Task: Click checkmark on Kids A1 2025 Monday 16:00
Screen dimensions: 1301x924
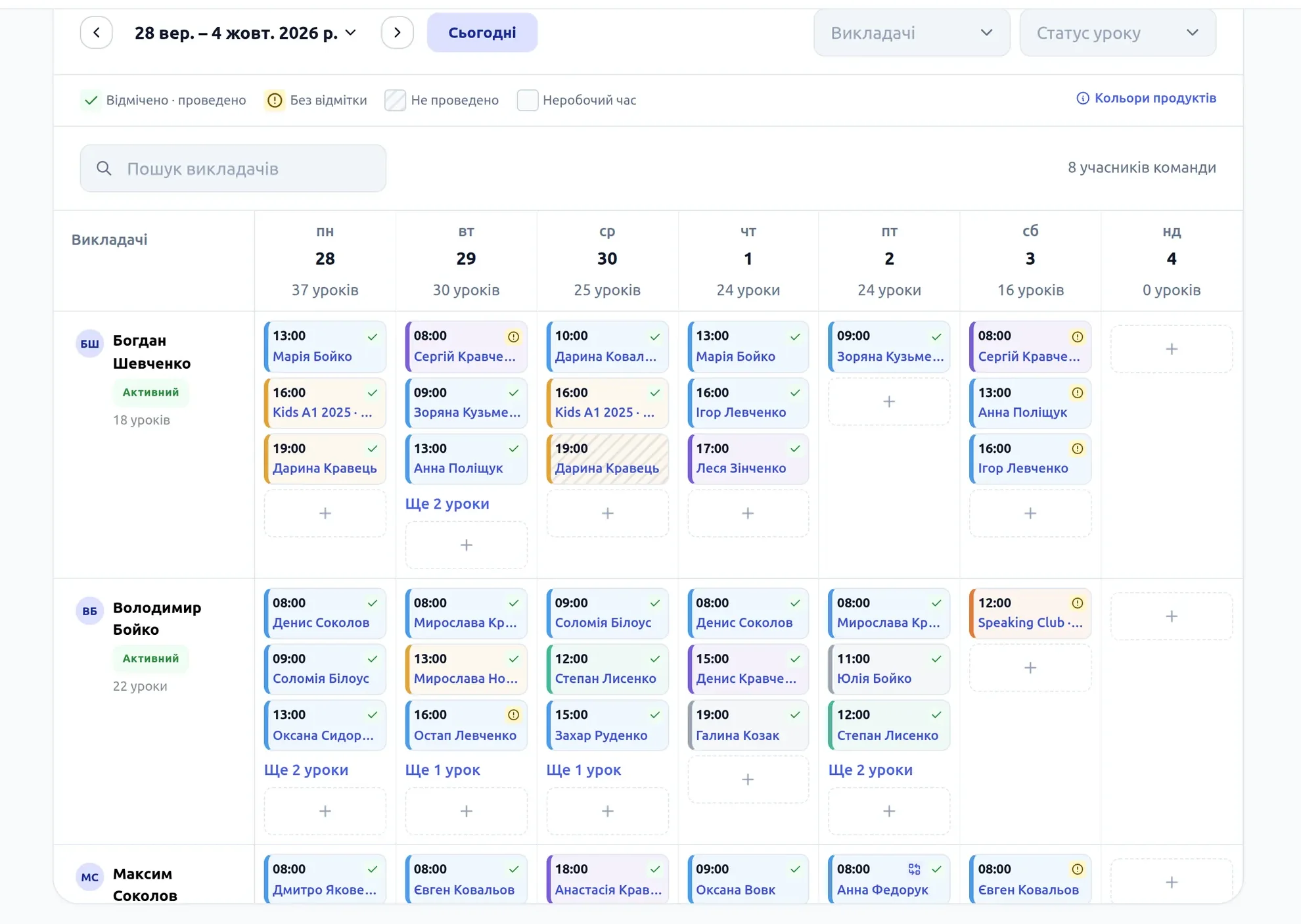Action: coord(373,393)
